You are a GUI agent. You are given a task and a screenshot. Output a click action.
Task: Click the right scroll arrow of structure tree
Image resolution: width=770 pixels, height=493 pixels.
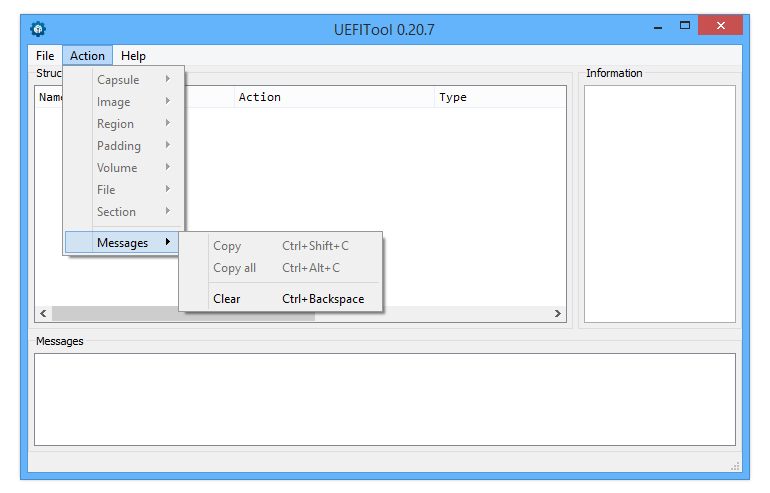pos(557,313)
